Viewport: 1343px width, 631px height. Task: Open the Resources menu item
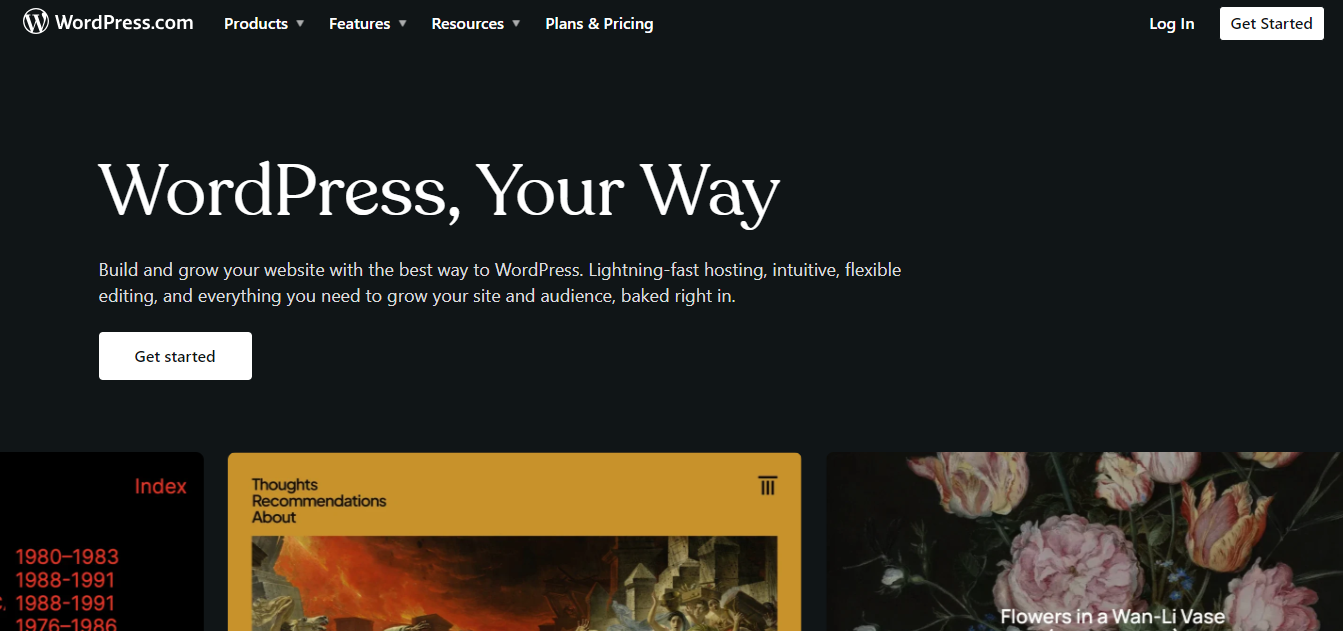tap(467, 23)
